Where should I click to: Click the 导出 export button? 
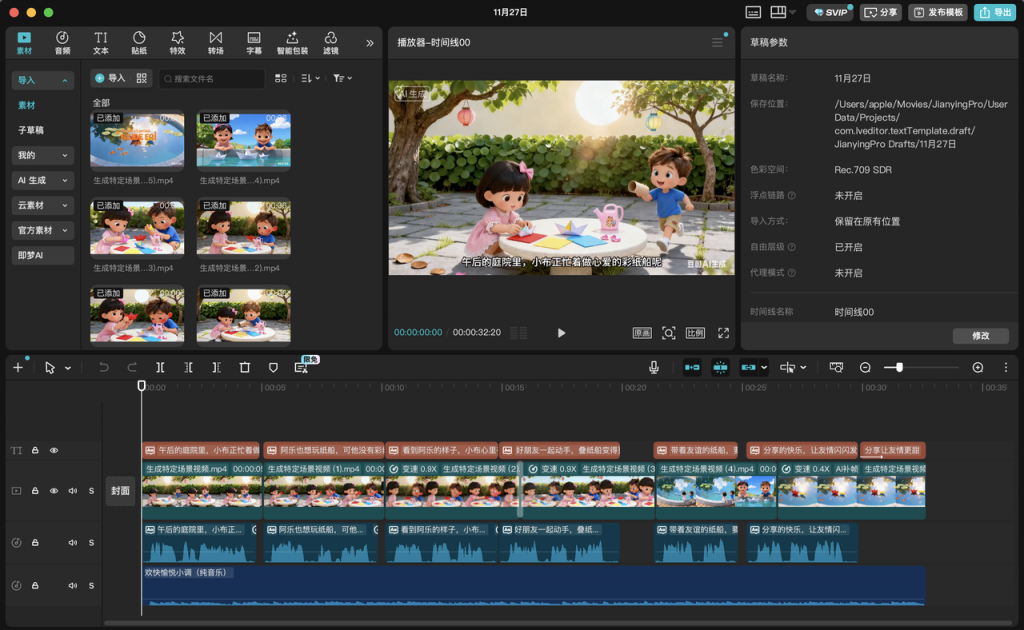tap(995, 12)
